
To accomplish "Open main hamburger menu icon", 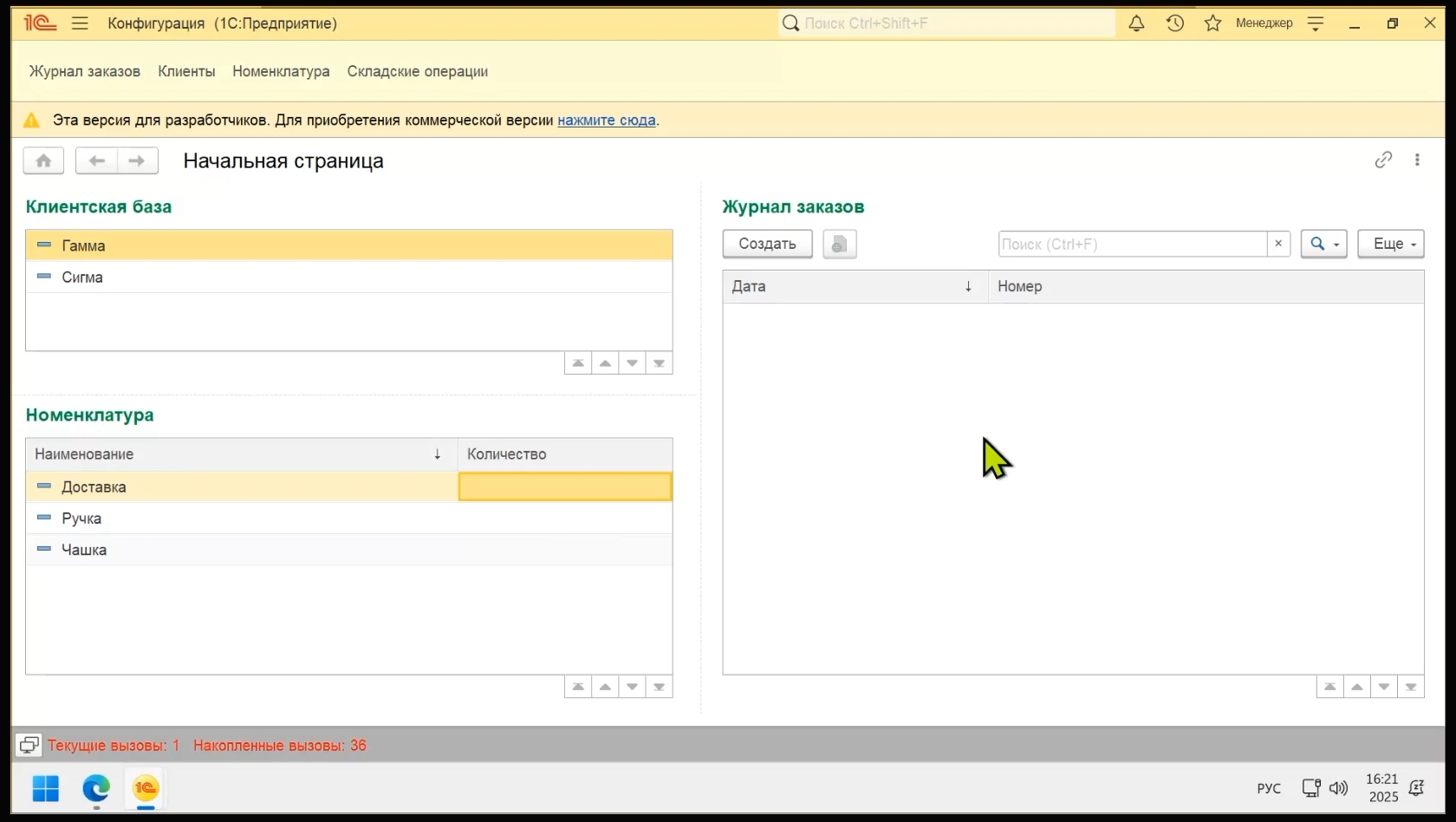I will tap(80, 23).
